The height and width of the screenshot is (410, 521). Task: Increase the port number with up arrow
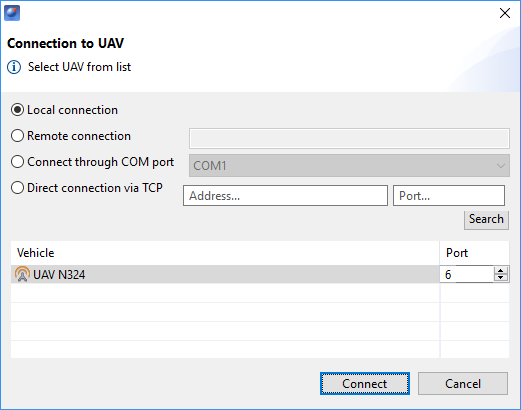(501, 271)
